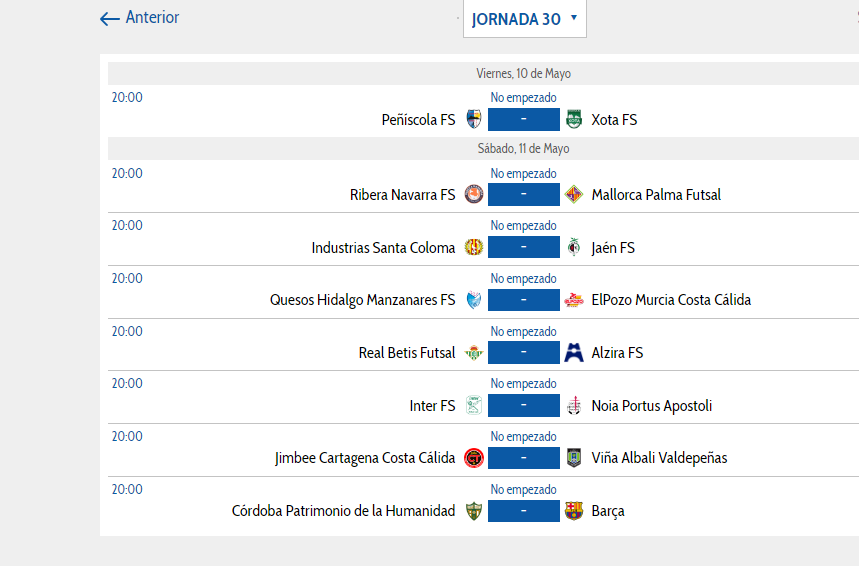The height and width of the screenshot is (566, 859).
Task: Click the ElPozo Murcia logo
Action: pyautogui.click(x=574, y=300)
